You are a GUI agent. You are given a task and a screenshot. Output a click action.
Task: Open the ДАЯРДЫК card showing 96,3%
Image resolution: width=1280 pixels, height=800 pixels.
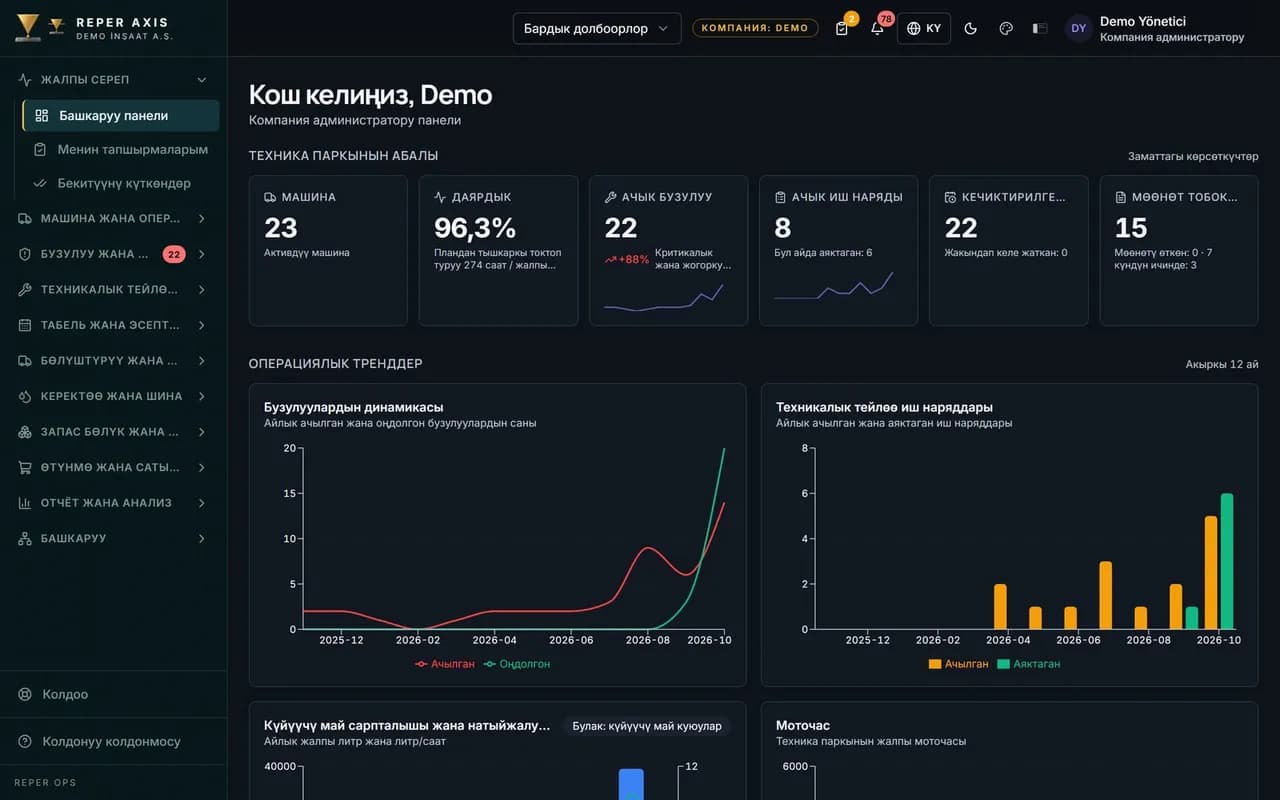(498, 251)
